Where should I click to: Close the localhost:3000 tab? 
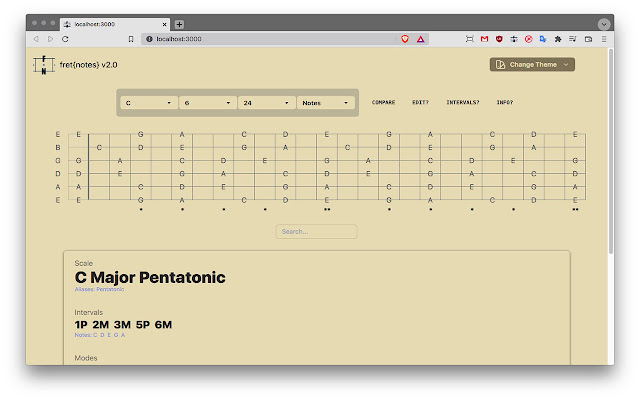pyautogui.click(x=164, y=24)
